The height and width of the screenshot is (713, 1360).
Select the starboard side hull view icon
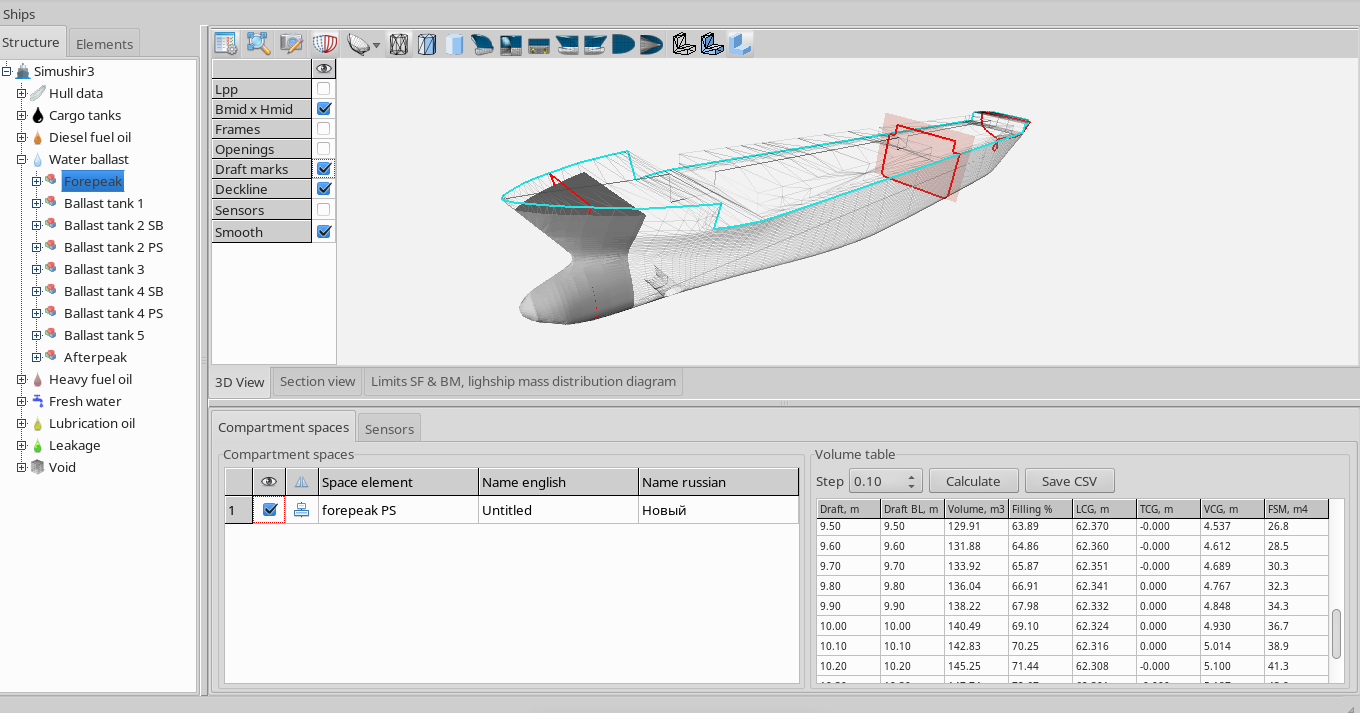coord(595,44)
